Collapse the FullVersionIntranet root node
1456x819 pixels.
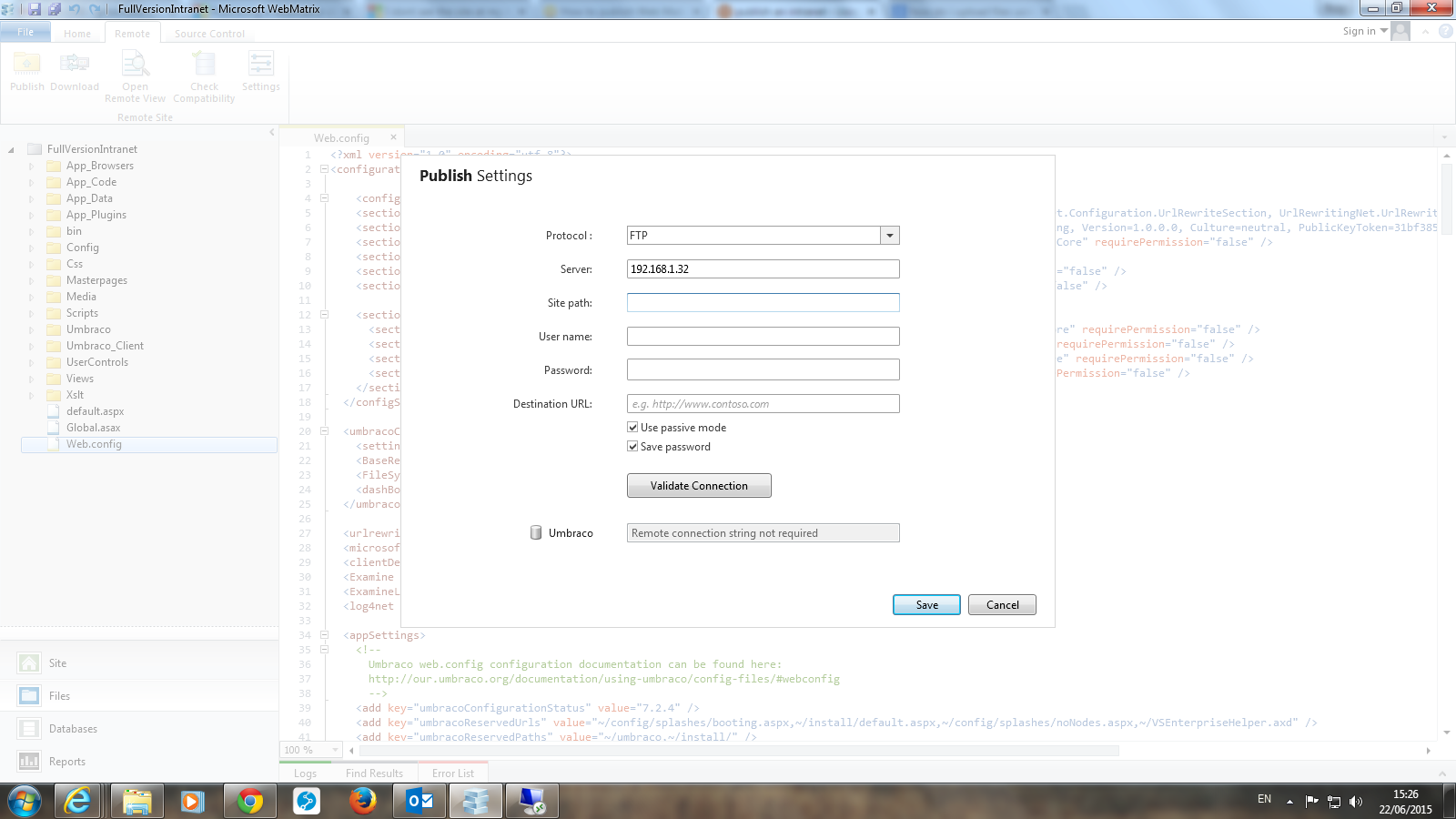coord(11,150)
